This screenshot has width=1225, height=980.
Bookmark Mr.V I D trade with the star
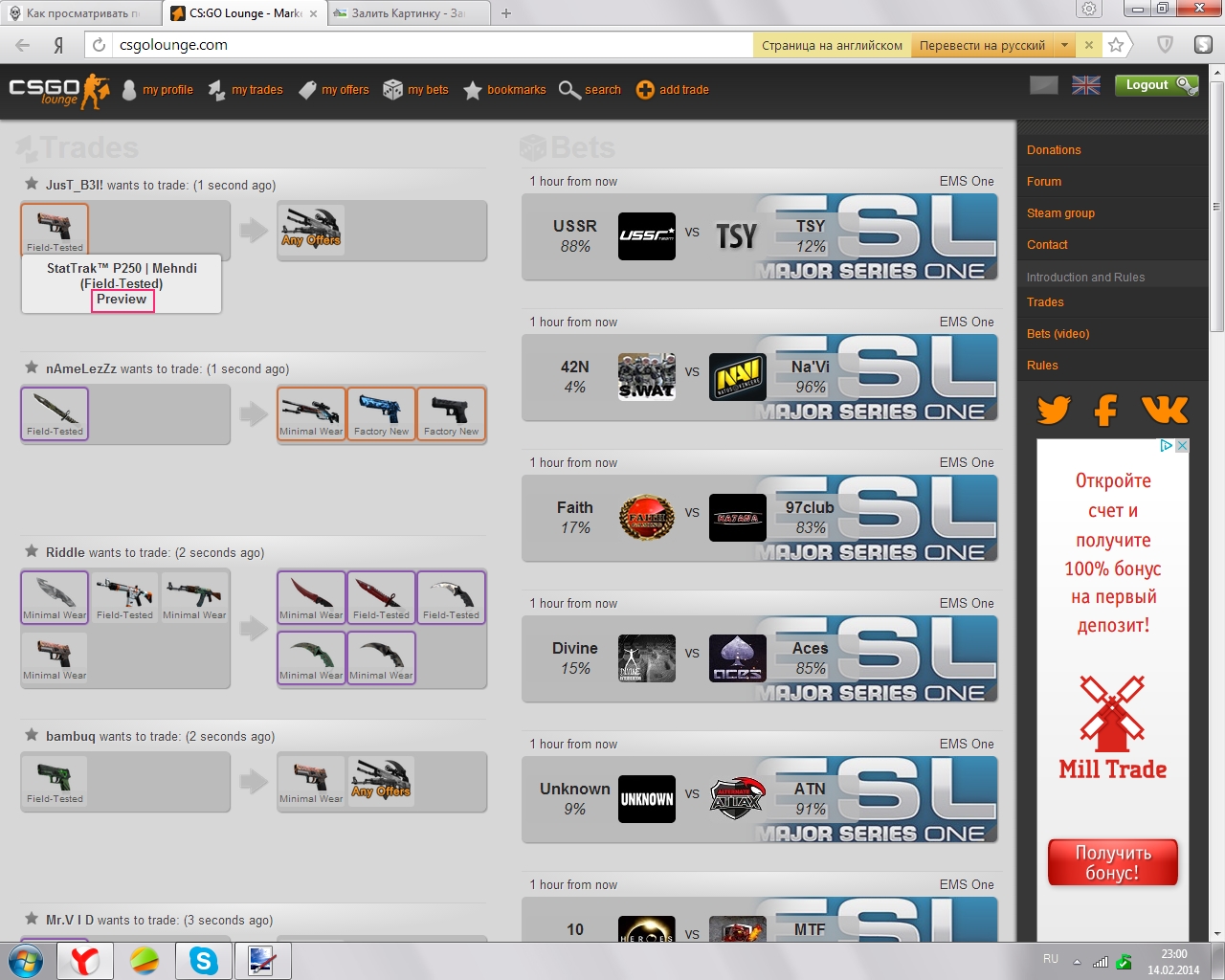tap(32, 919)
